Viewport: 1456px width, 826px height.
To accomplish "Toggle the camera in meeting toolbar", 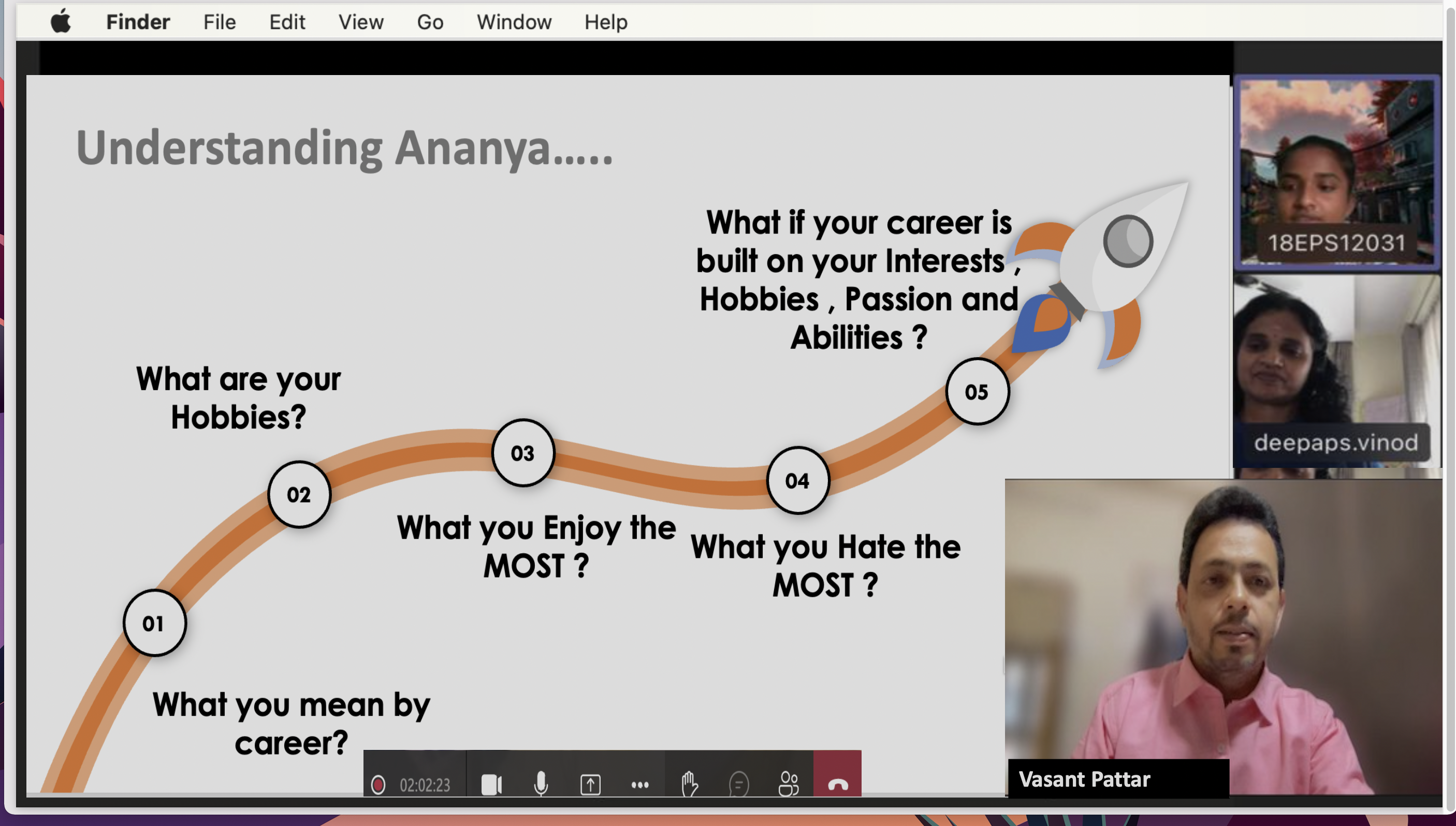I will point(491,785).
